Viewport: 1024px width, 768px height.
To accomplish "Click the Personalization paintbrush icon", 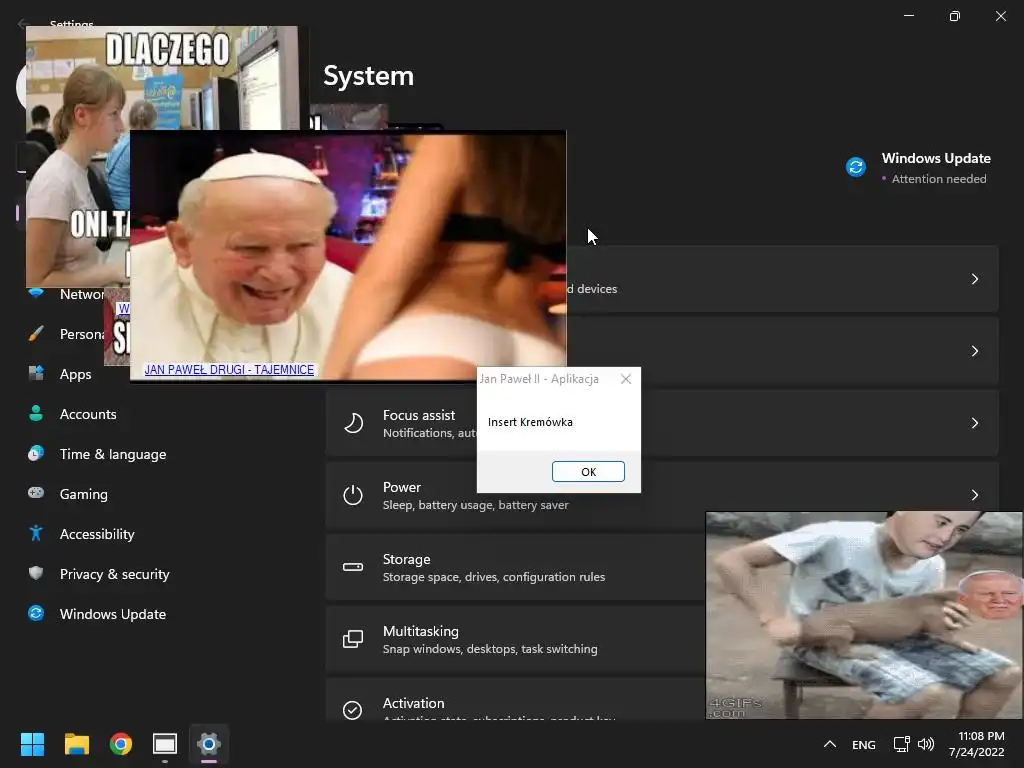I will coord(36,334).
